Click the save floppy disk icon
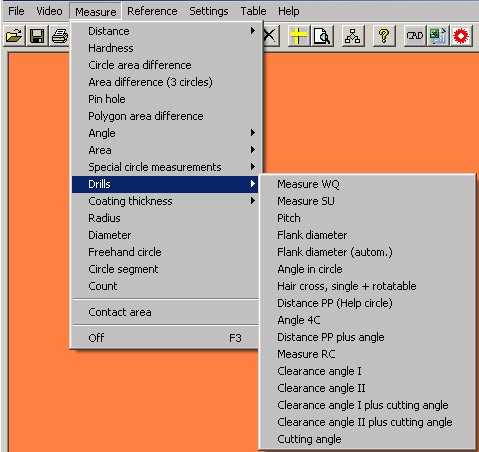The height and width of the screenshot is (452, 479). tap(37, 36)
